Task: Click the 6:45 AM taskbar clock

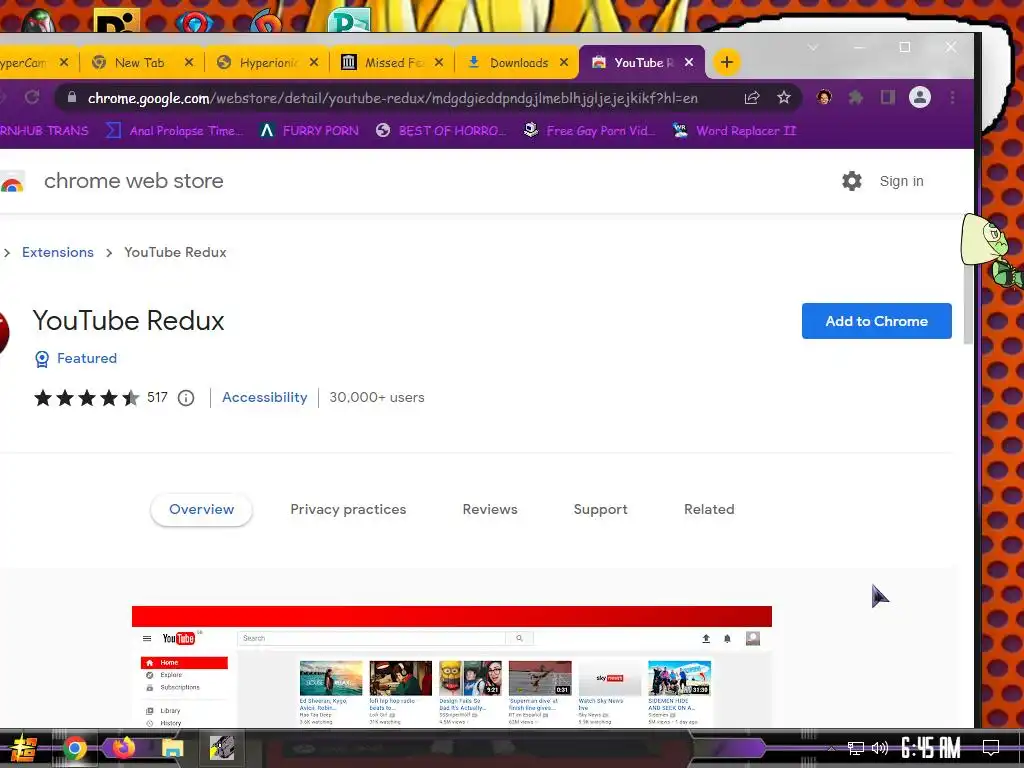Action: tap(931, 748)
